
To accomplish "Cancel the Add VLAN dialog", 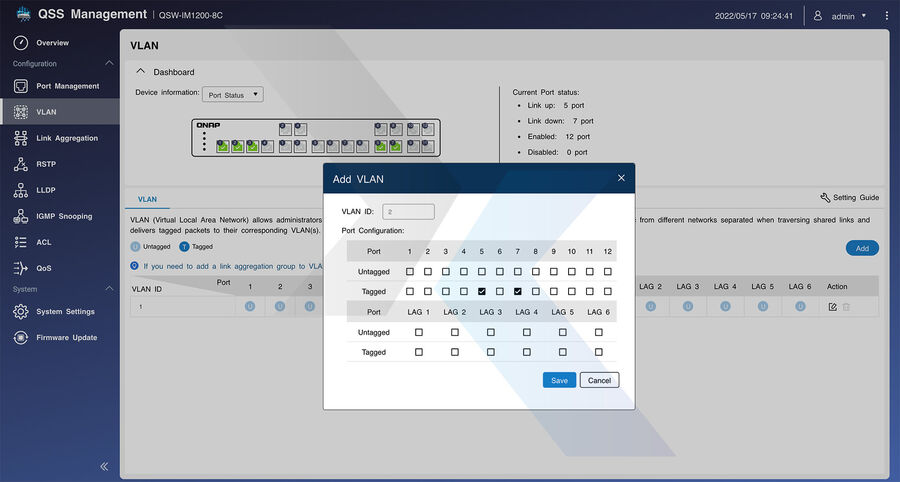I will point(599,380).
